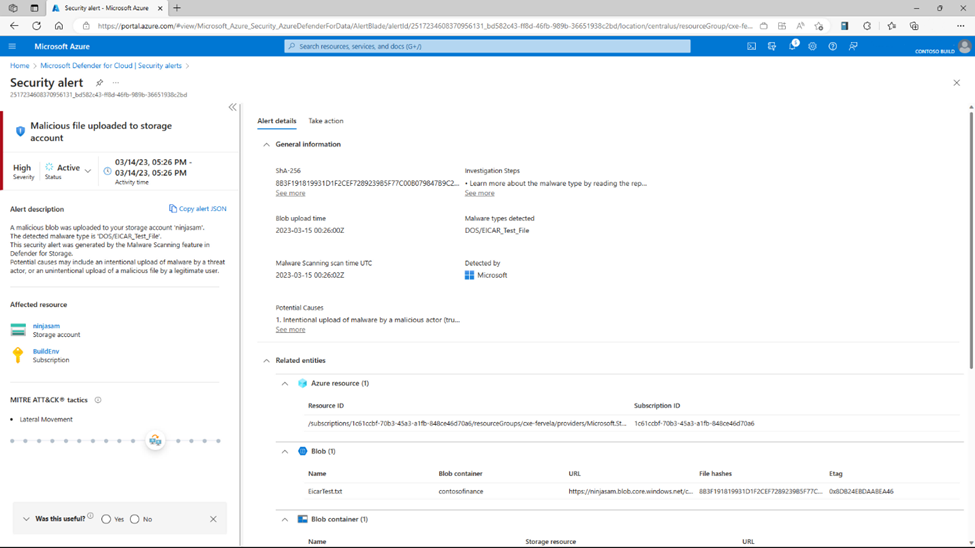The image size is (975, 548).
Task: Open the ninjasam storage account link
Action: (46, 326)
